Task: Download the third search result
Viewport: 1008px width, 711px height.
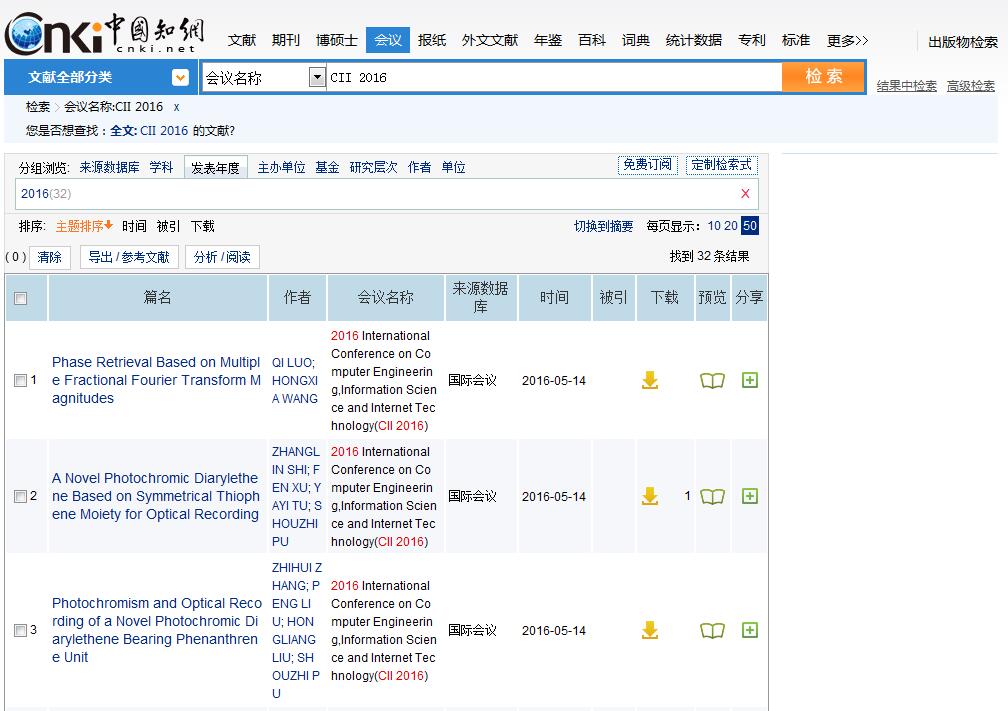Action: [x=650, y=630]
